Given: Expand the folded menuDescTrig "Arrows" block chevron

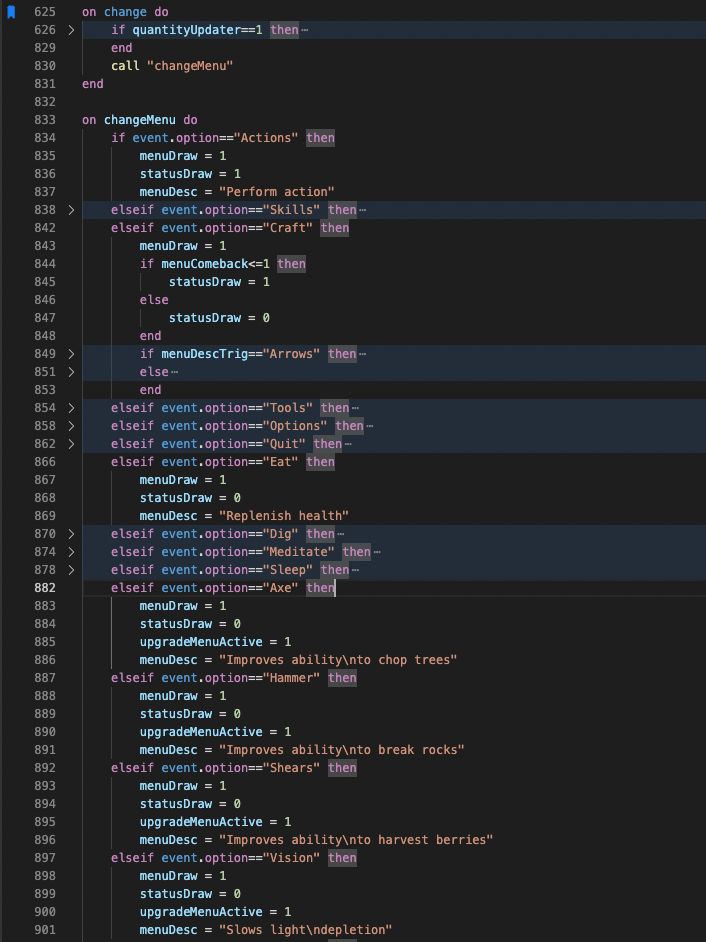Looking at the screenshot, I should [x=70, y=354].
